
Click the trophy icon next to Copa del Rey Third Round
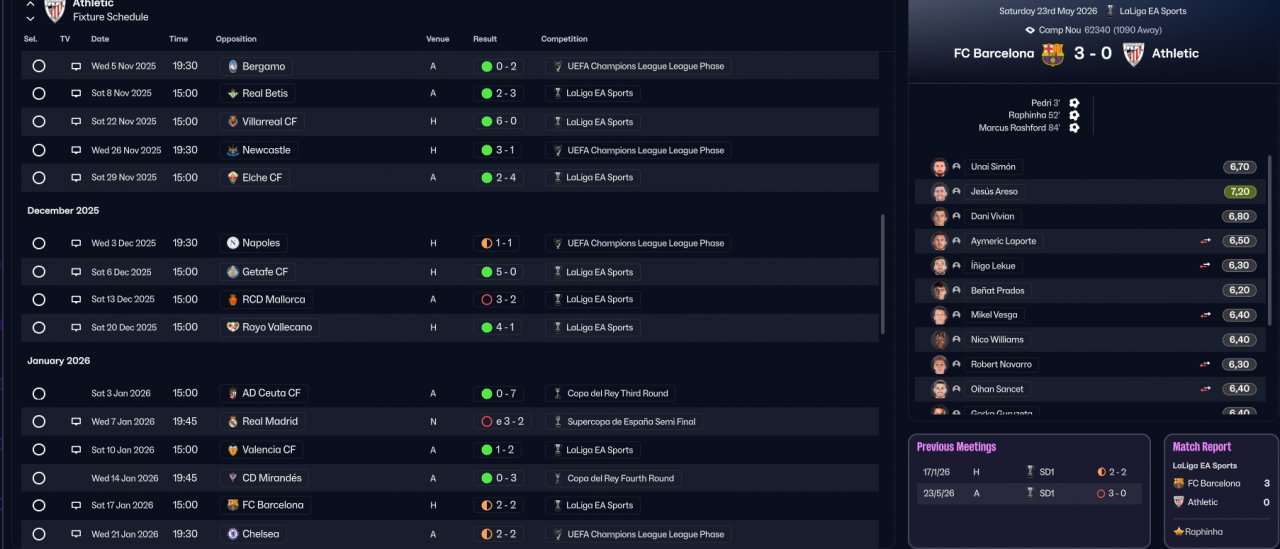(x=558, y=394)
